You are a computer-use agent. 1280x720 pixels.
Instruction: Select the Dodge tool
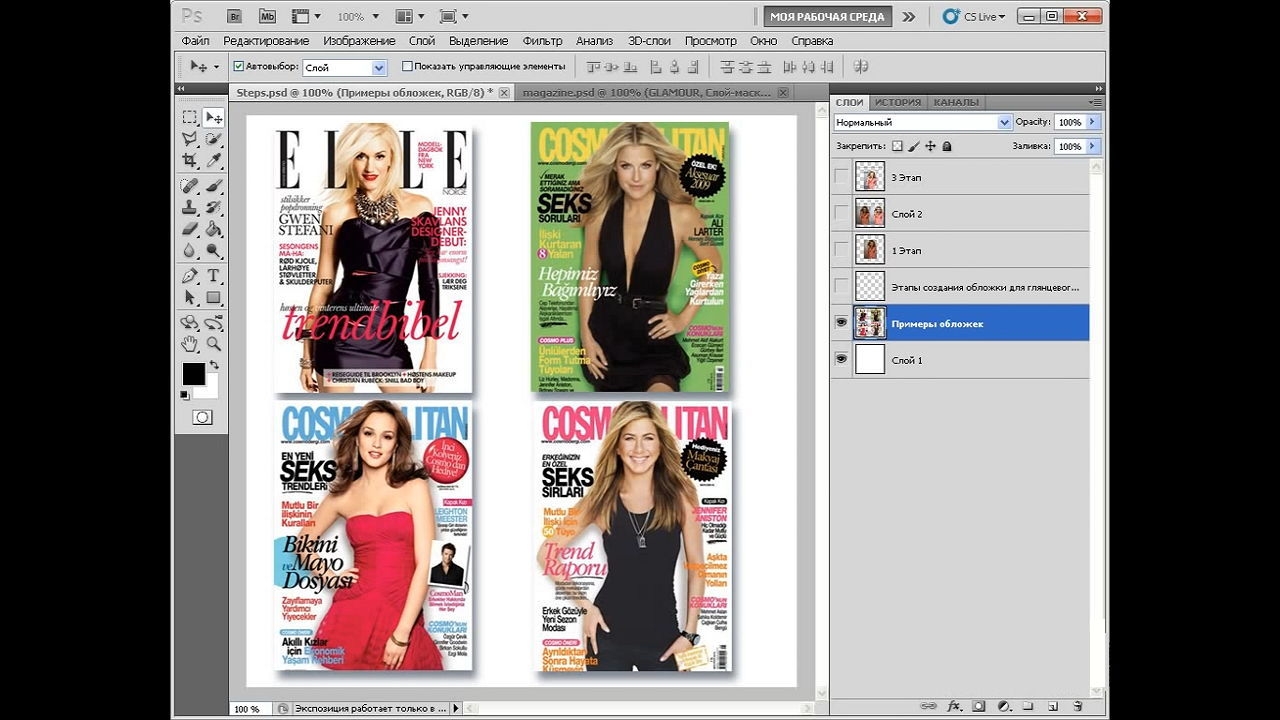coord(213,252)
